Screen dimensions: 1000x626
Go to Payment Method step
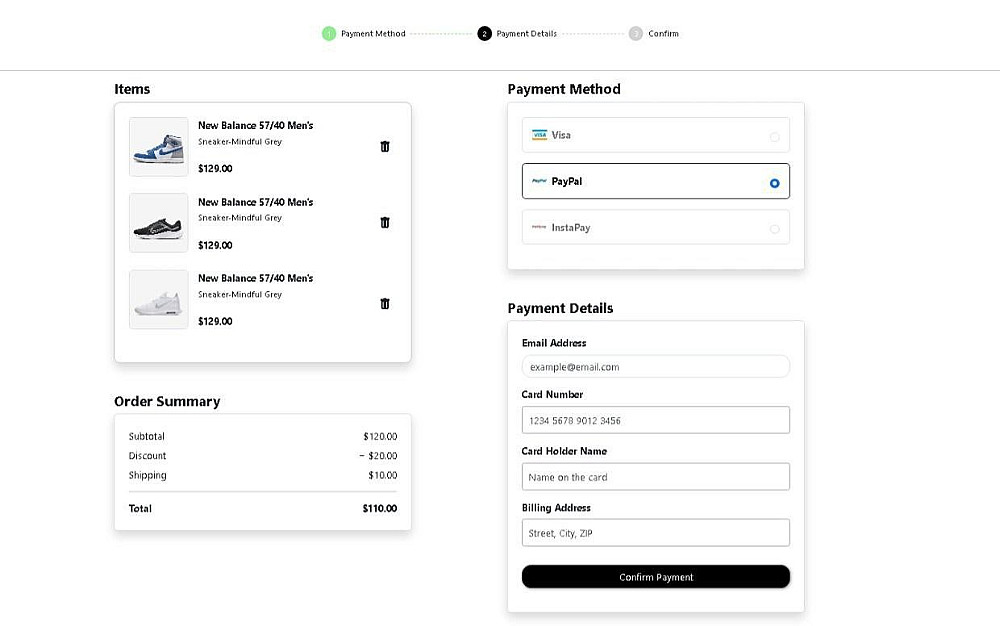coord(373,34)
